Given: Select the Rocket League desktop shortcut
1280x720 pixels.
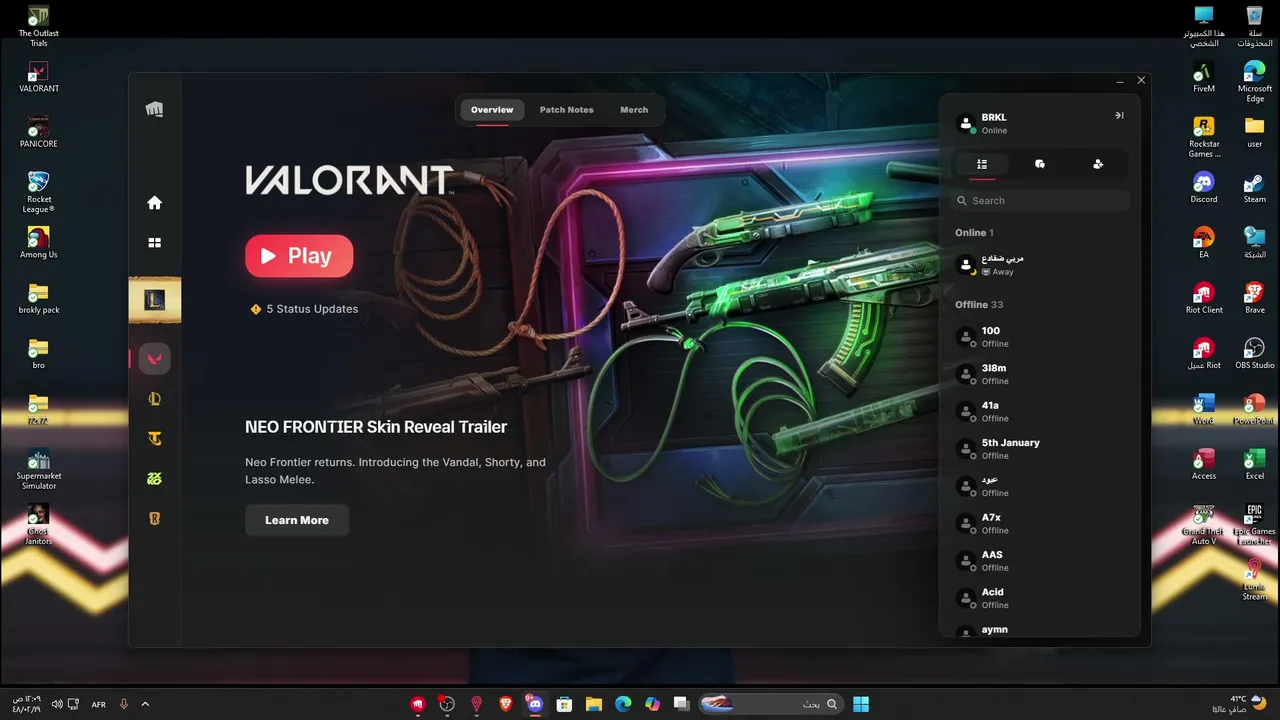Looking at the screenshot, I should [x=39, y=192].
